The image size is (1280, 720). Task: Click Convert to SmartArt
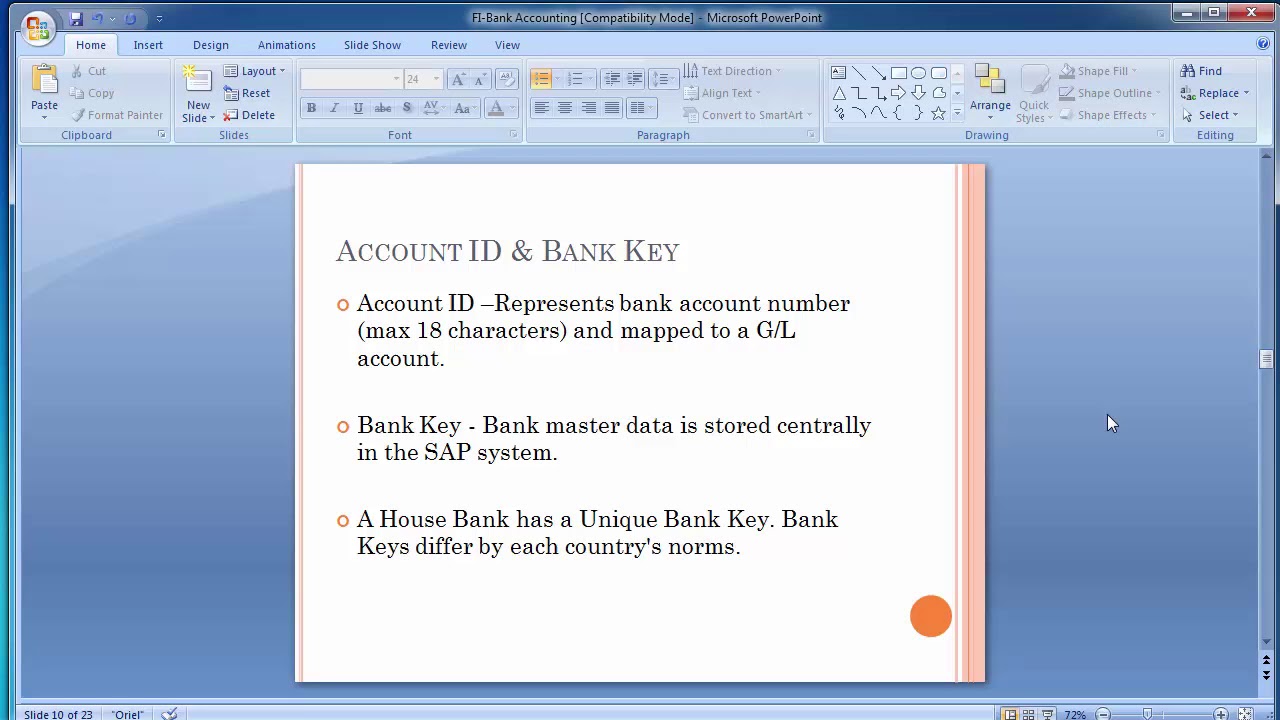[x=749, y=115]
